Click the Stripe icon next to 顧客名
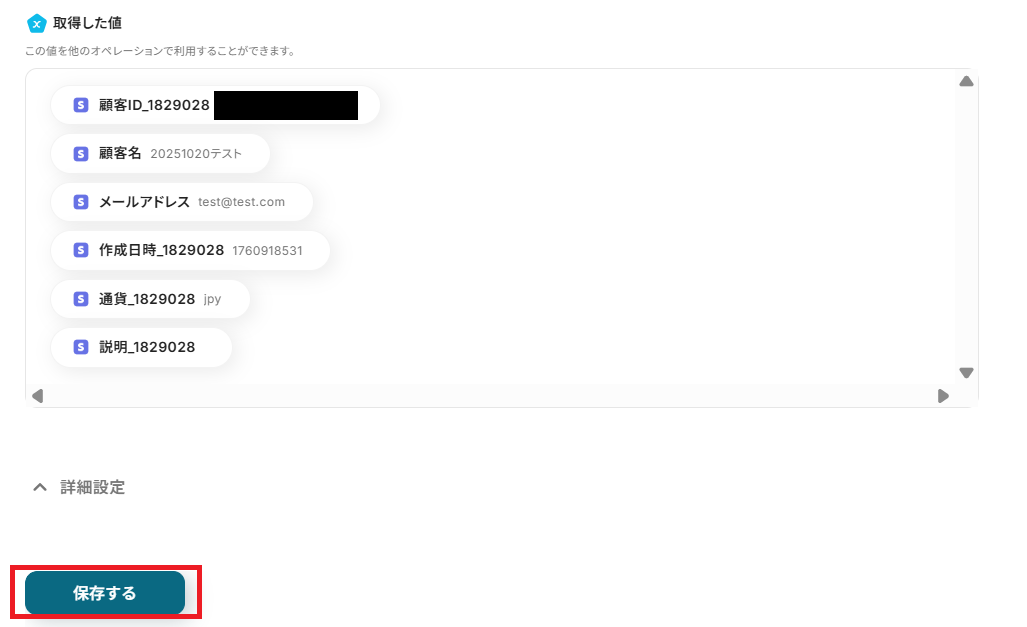This screenshot has width=1027, height=627. [81, 153]
